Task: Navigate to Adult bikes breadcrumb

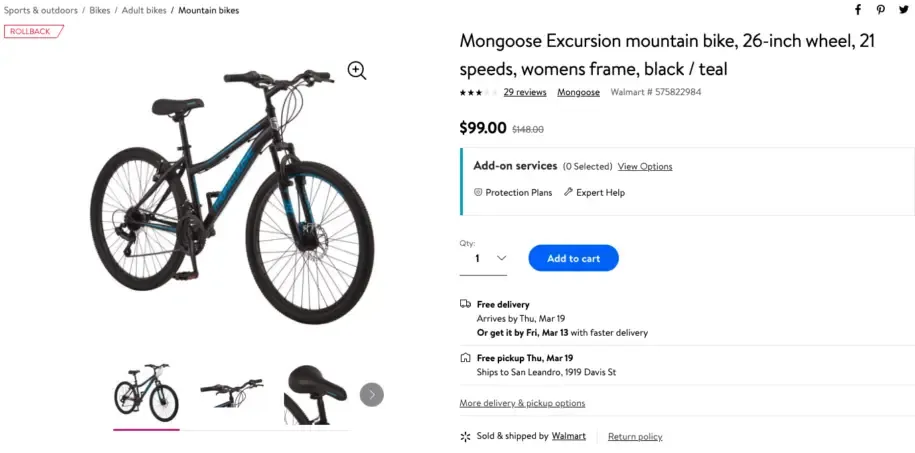Action: (x=143, y=10)
